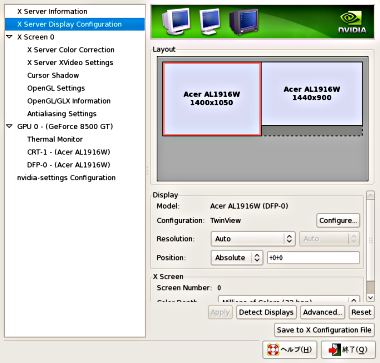The width and height of the screenshot is (380, 363).
Task: Select CRT-1 - (Acer AL1916W) entry
Action: click(68, 152)
